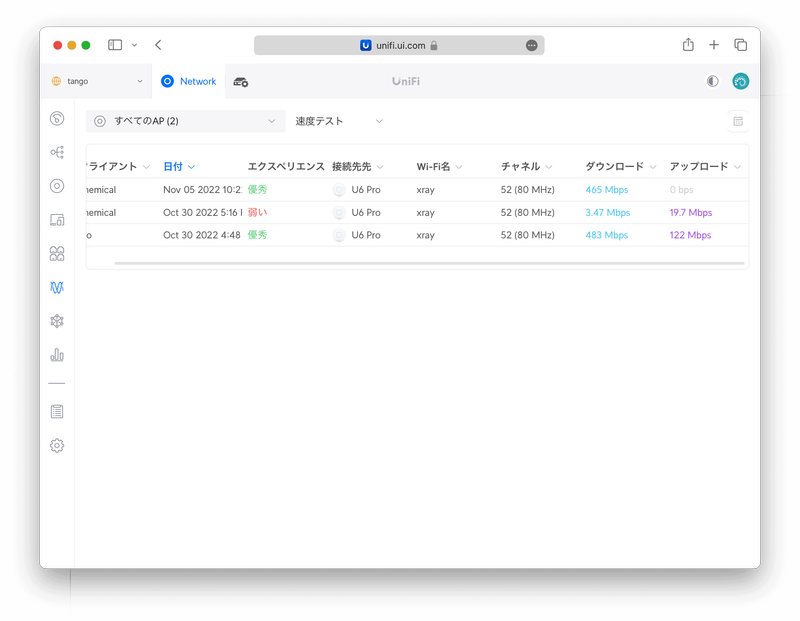Click the Protect camera application icon
The image size is (800, 621).
241,82
